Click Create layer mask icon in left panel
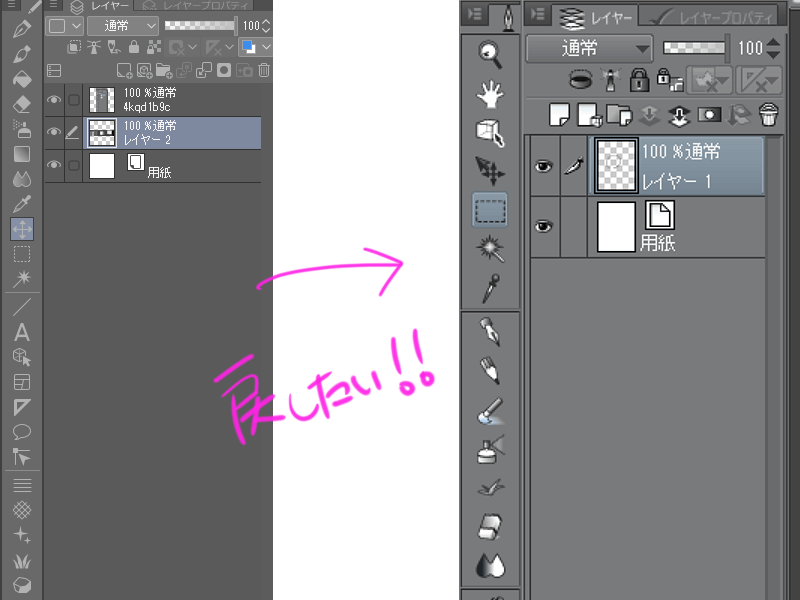 223,70
